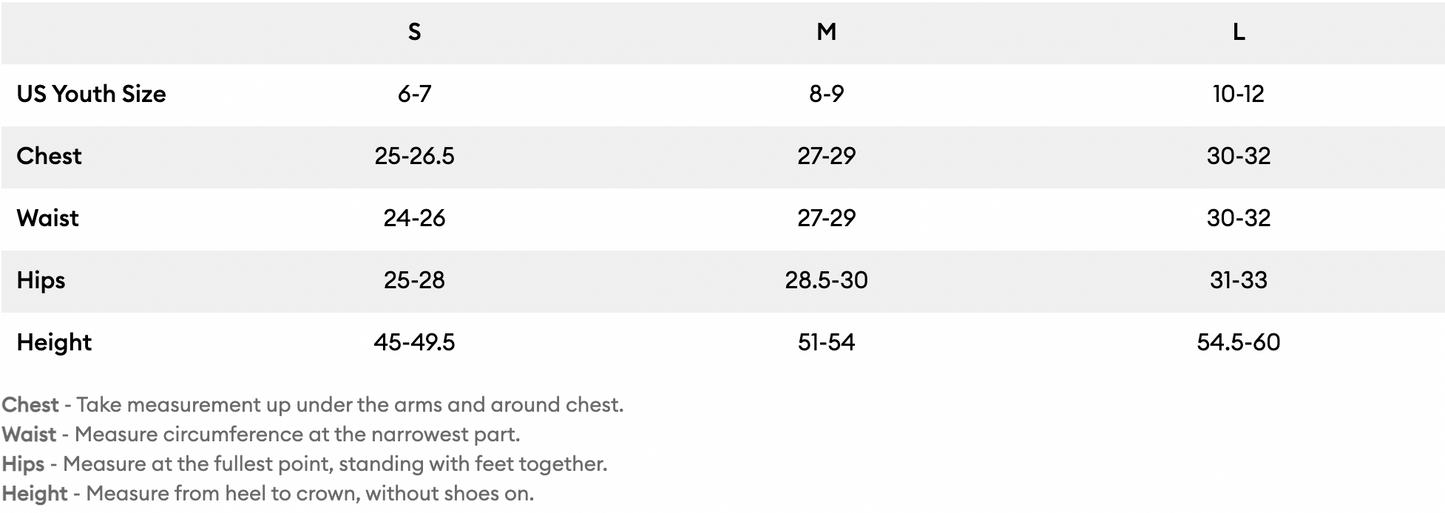Click the Waist row label in table
Image resolution: width=1445 pixels, height=513 pixels.
coord(47,218)
